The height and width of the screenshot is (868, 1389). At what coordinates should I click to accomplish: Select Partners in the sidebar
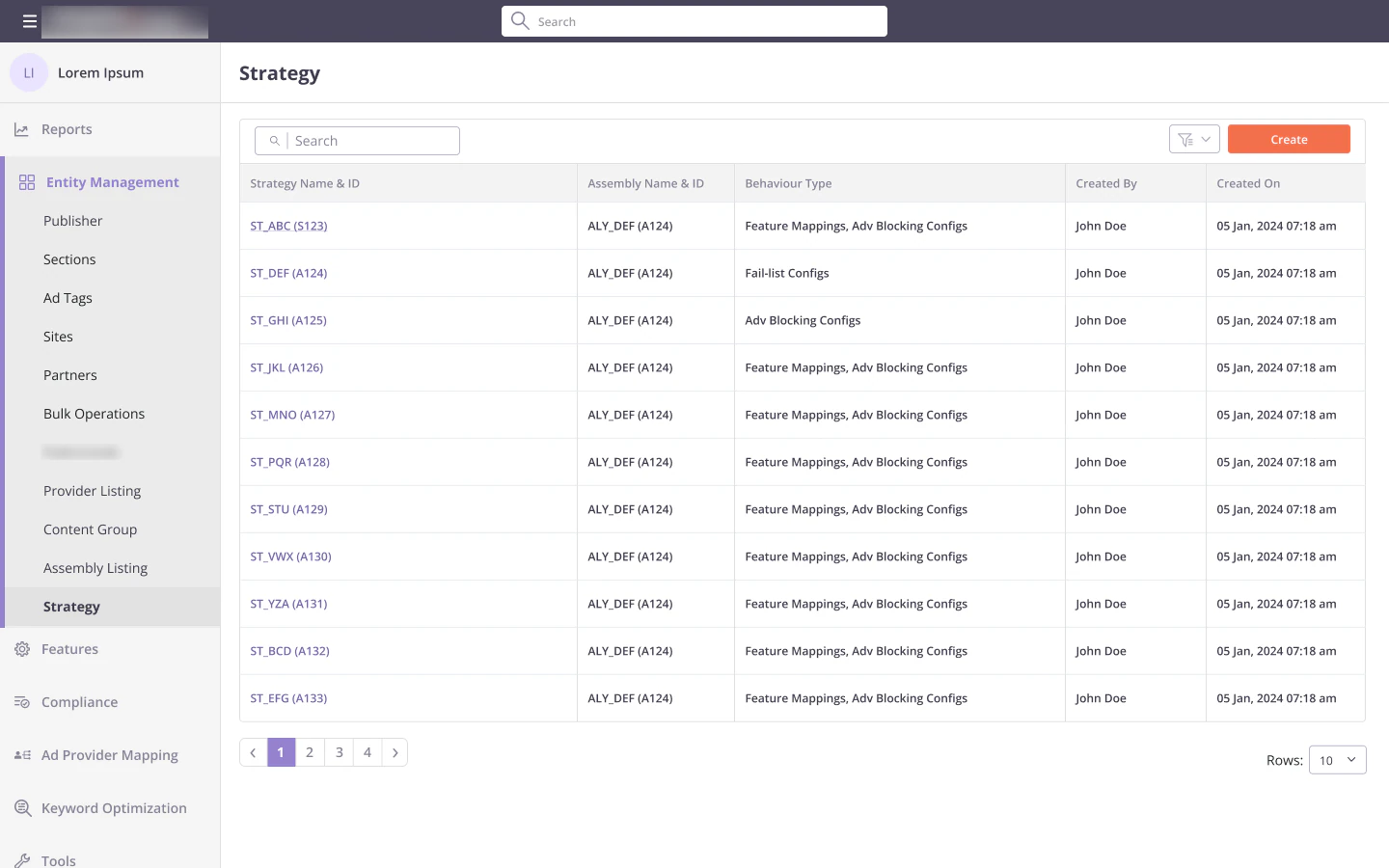70,375
